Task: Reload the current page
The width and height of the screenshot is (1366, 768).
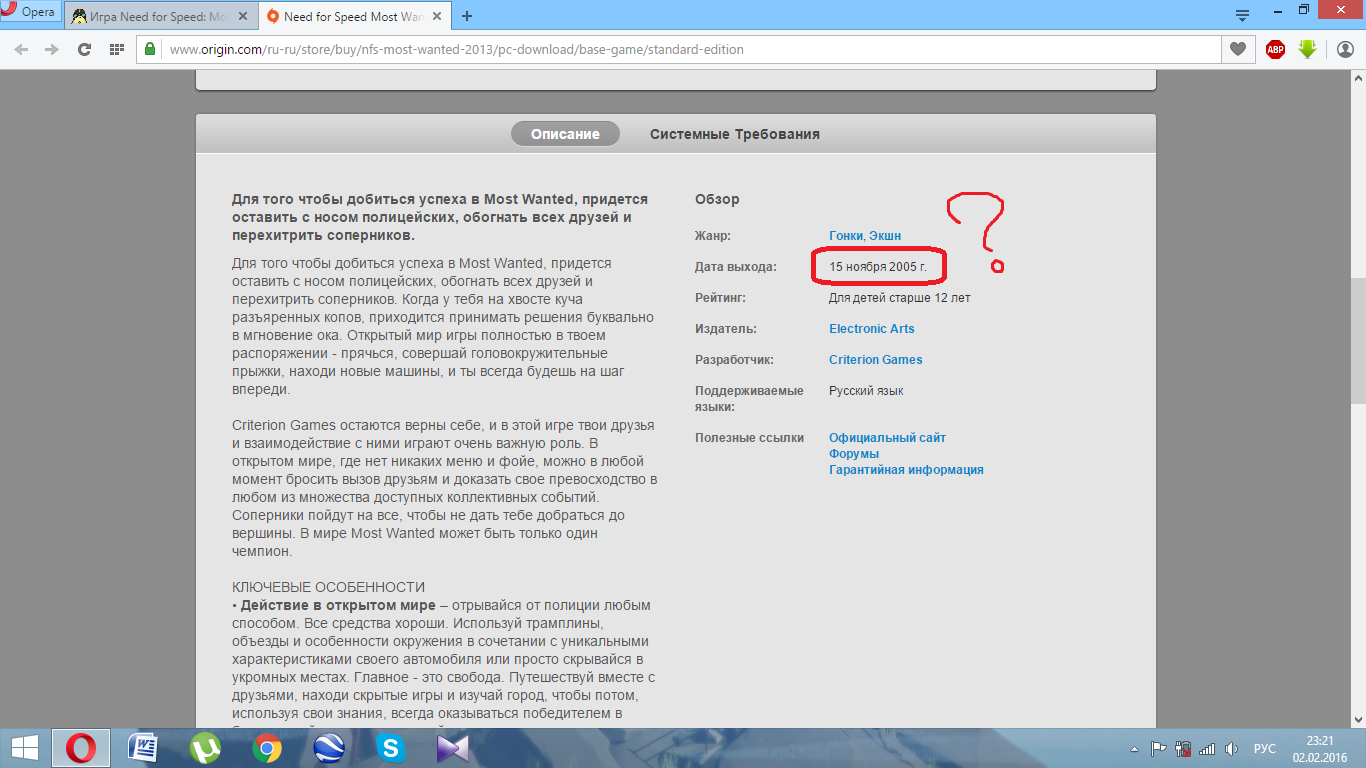Action: pos(84,49)
